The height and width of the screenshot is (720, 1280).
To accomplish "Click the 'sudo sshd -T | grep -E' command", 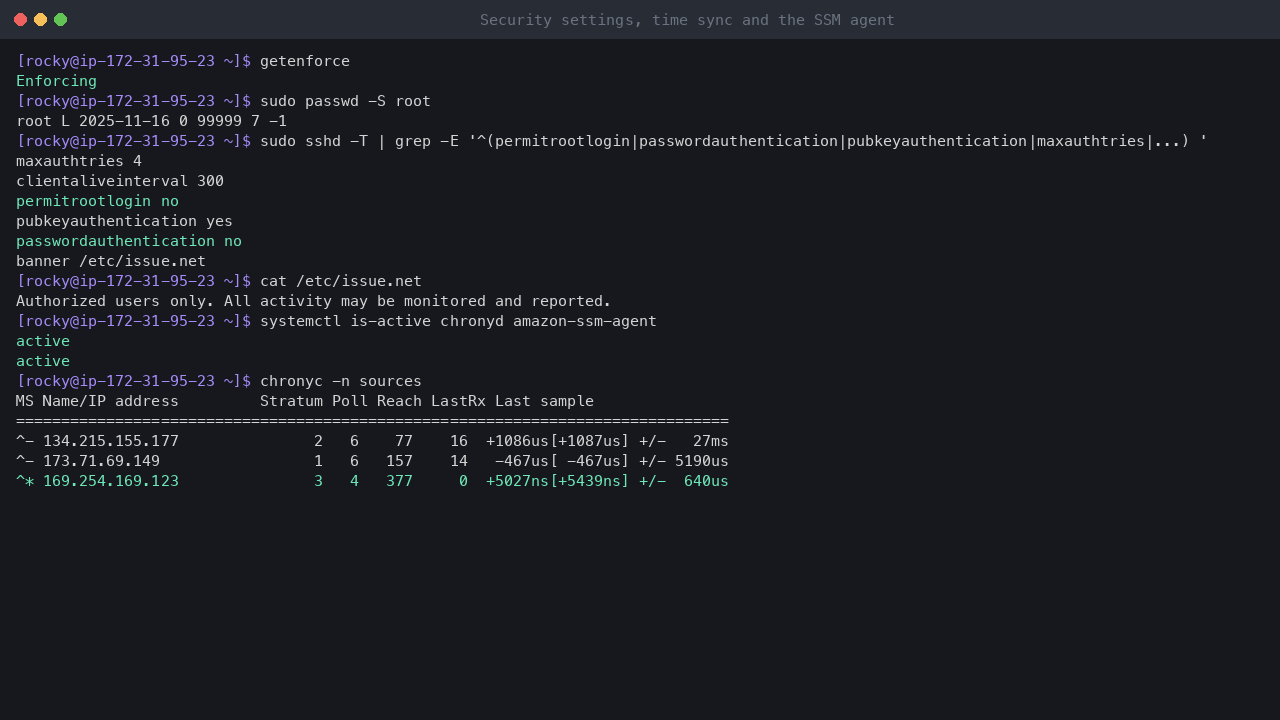I will point(359,141).
